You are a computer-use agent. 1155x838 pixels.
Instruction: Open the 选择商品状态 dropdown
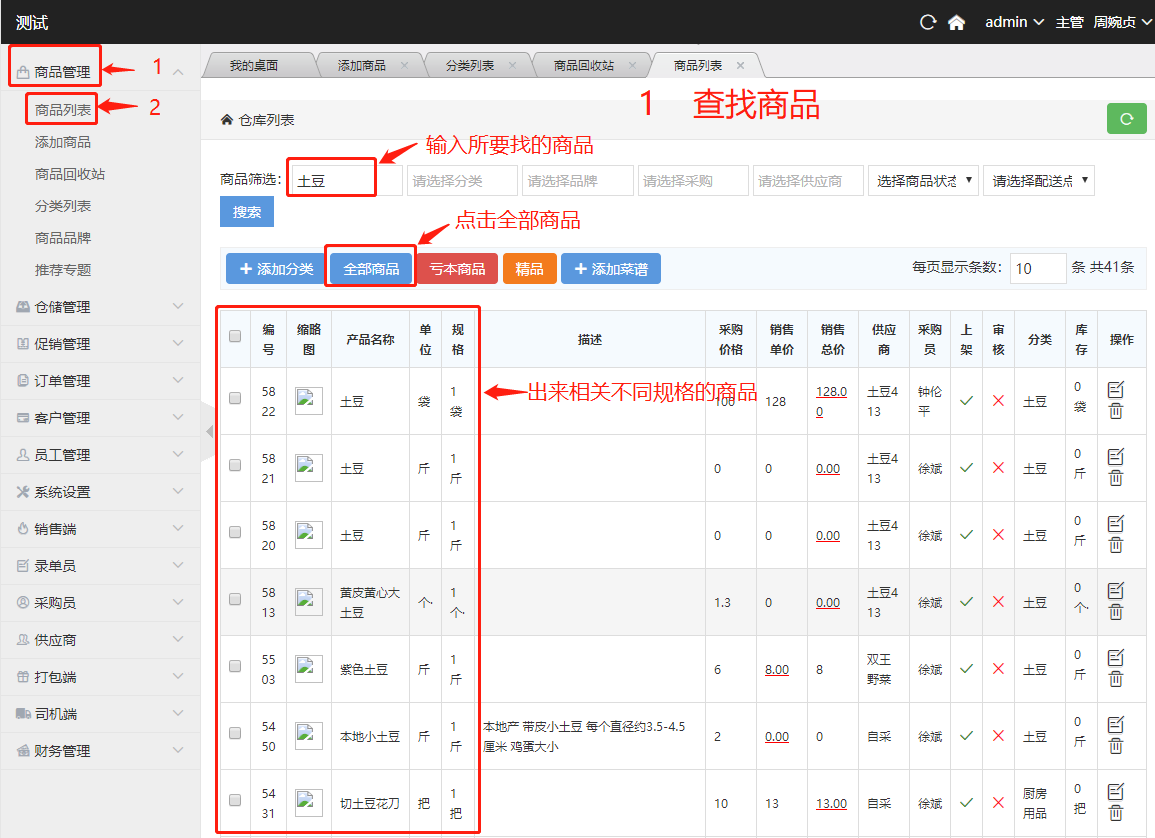pyautogui.click(x=923, y=181)
